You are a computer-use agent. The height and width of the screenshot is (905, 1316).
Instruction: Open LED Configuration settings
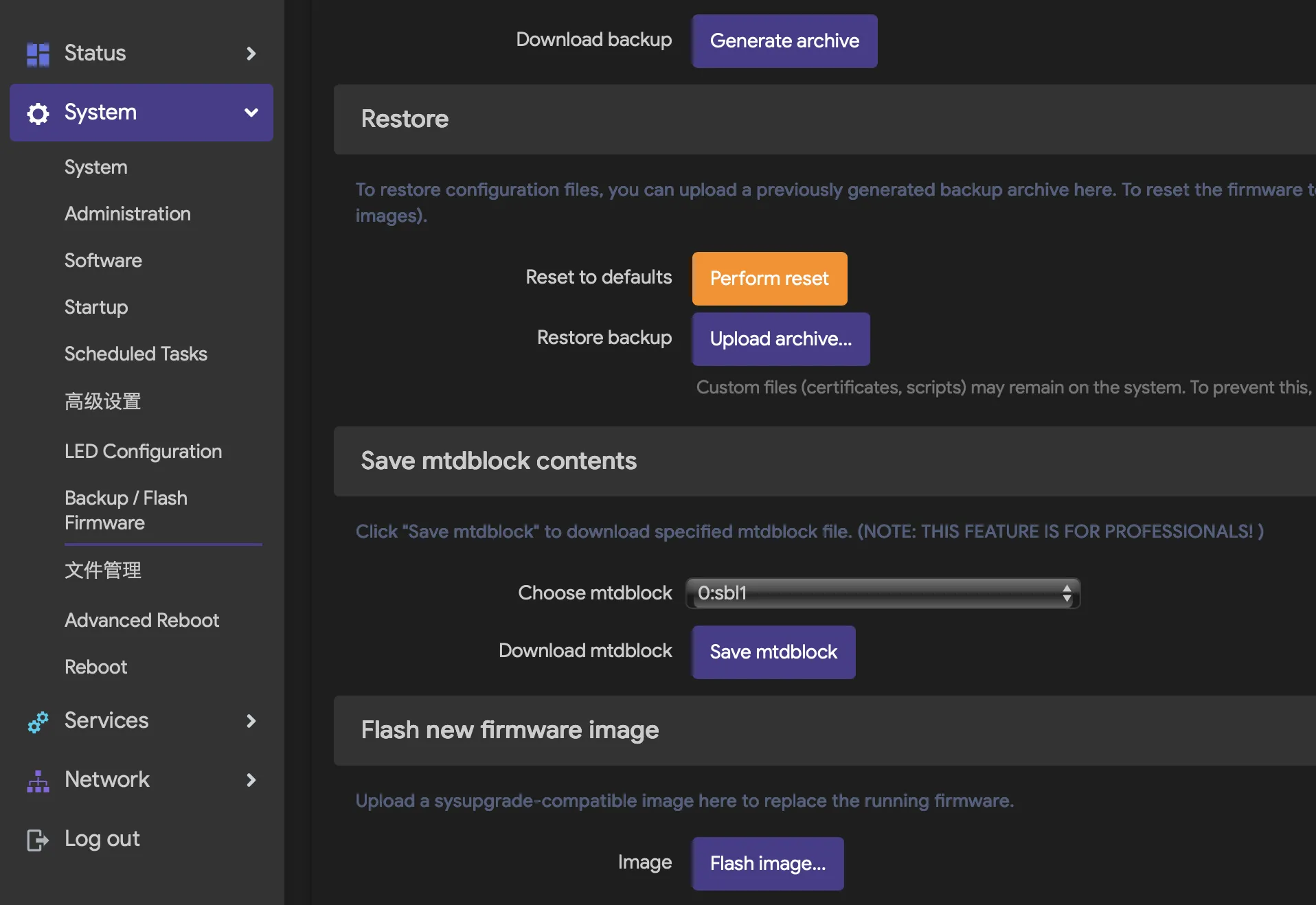143,451
